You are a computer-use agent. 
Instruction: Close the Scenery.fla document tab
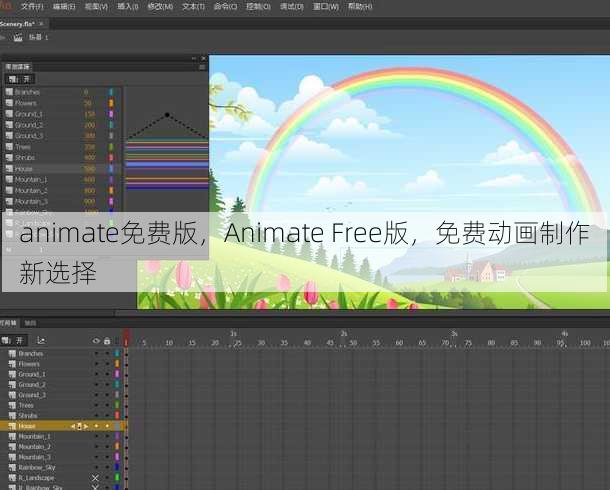pos(41,24)
